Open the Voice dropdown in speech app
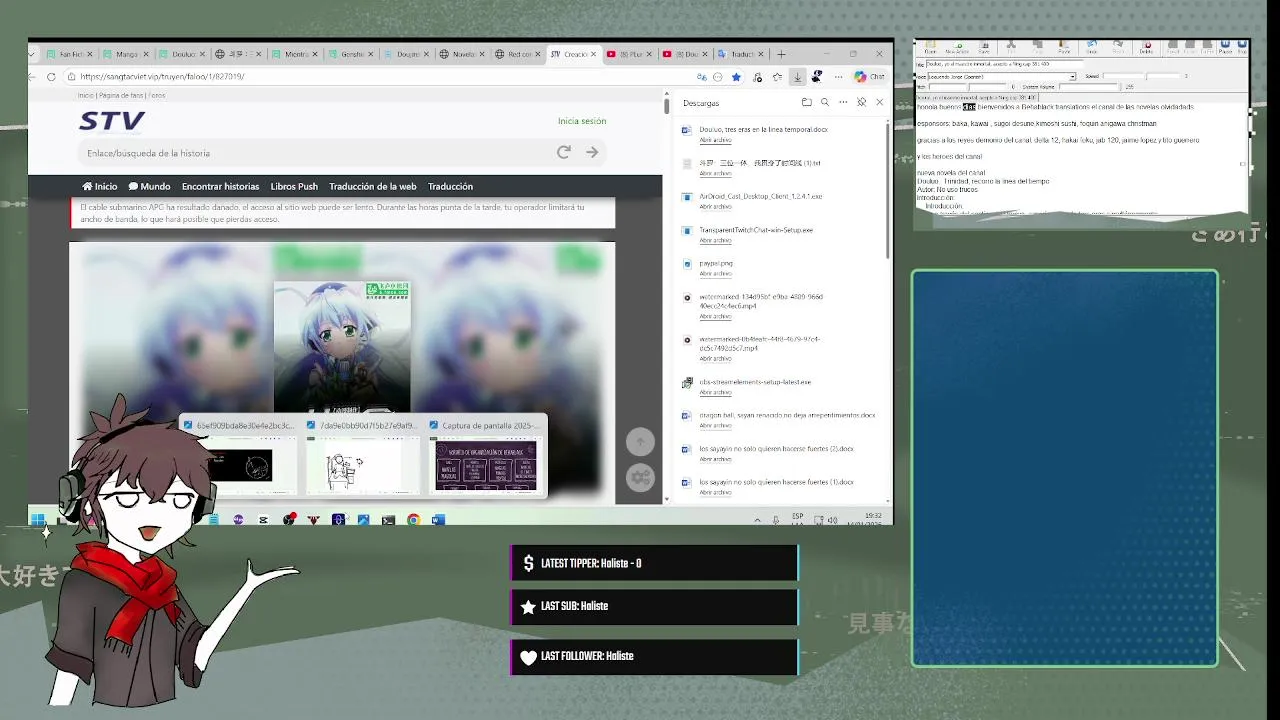 pos(1072,77)
